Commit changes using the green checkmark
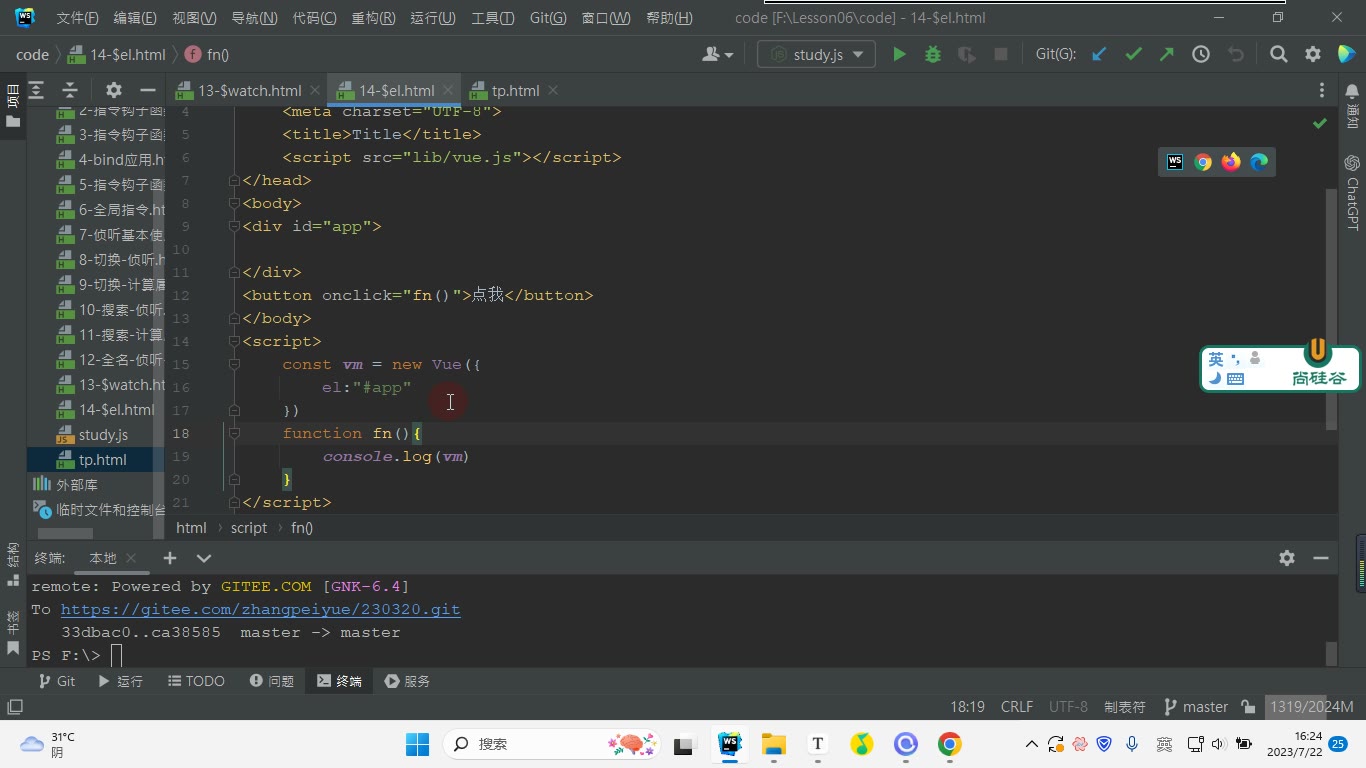The height and width of the screenshot is (768, 1366). (x=1133, y=55)
